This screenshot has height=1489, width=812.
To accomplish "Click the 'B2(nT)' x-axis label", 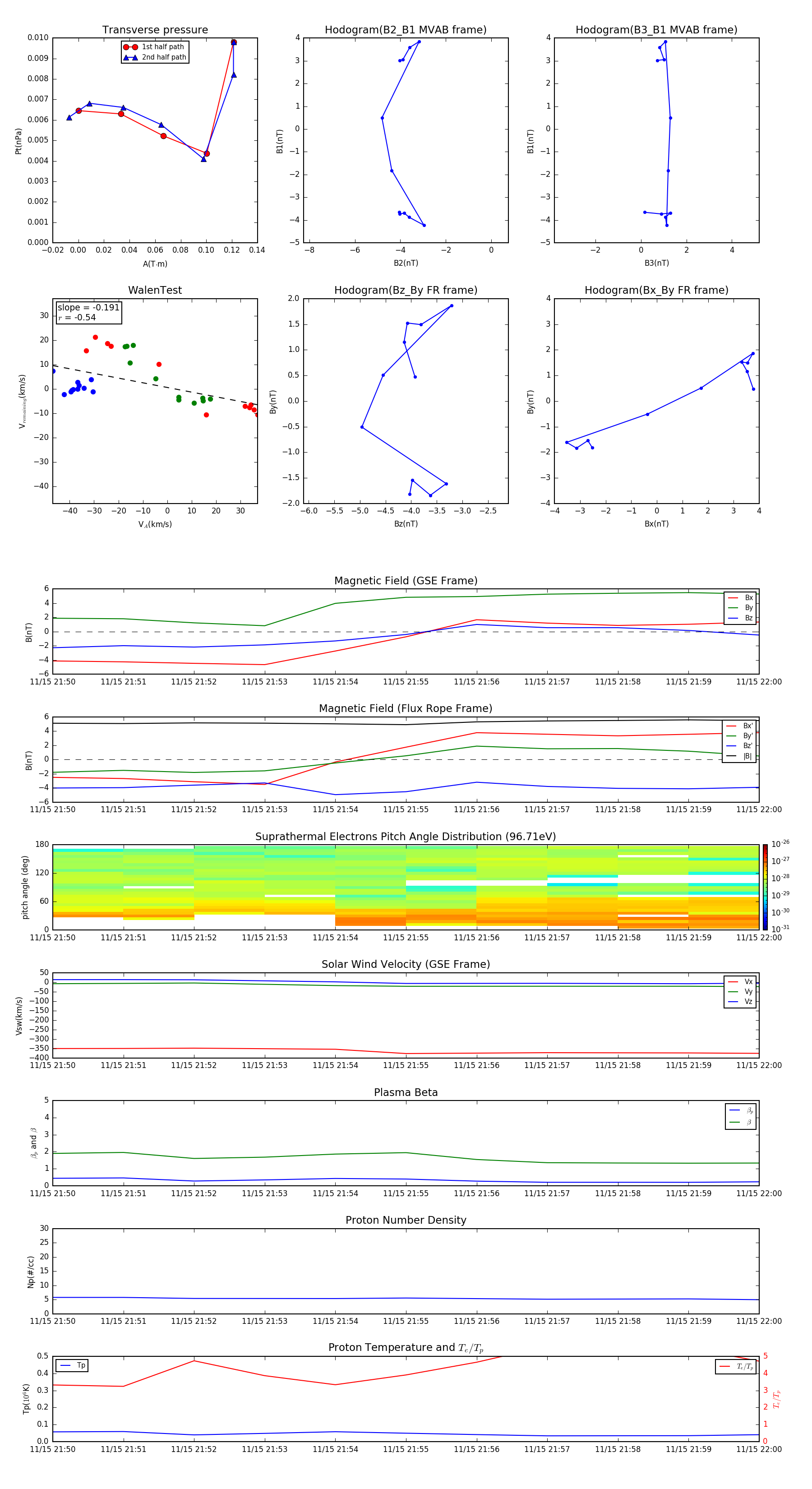I will [x=406, y=264].
